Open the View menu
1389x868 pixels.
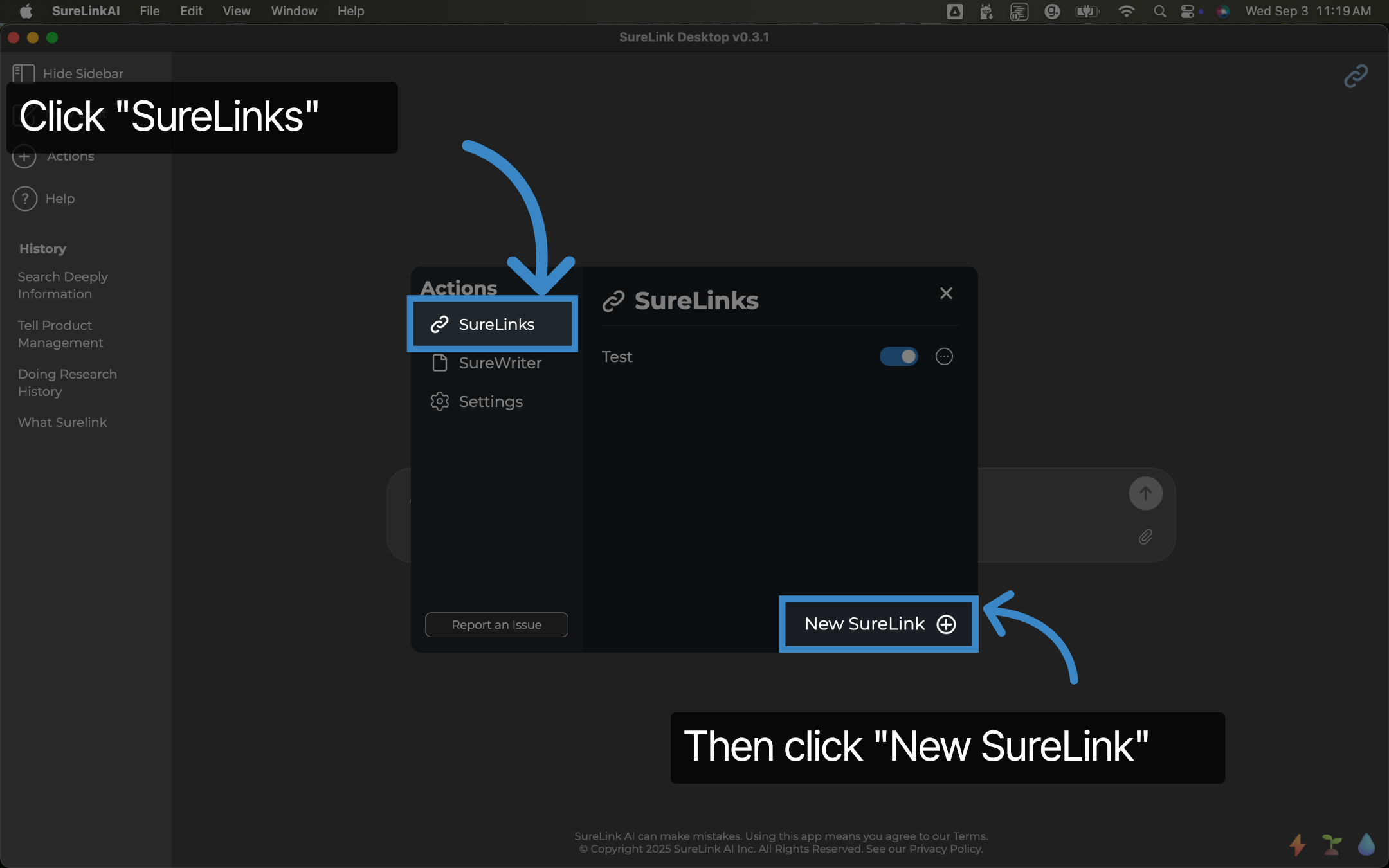(x=237, y=11)
